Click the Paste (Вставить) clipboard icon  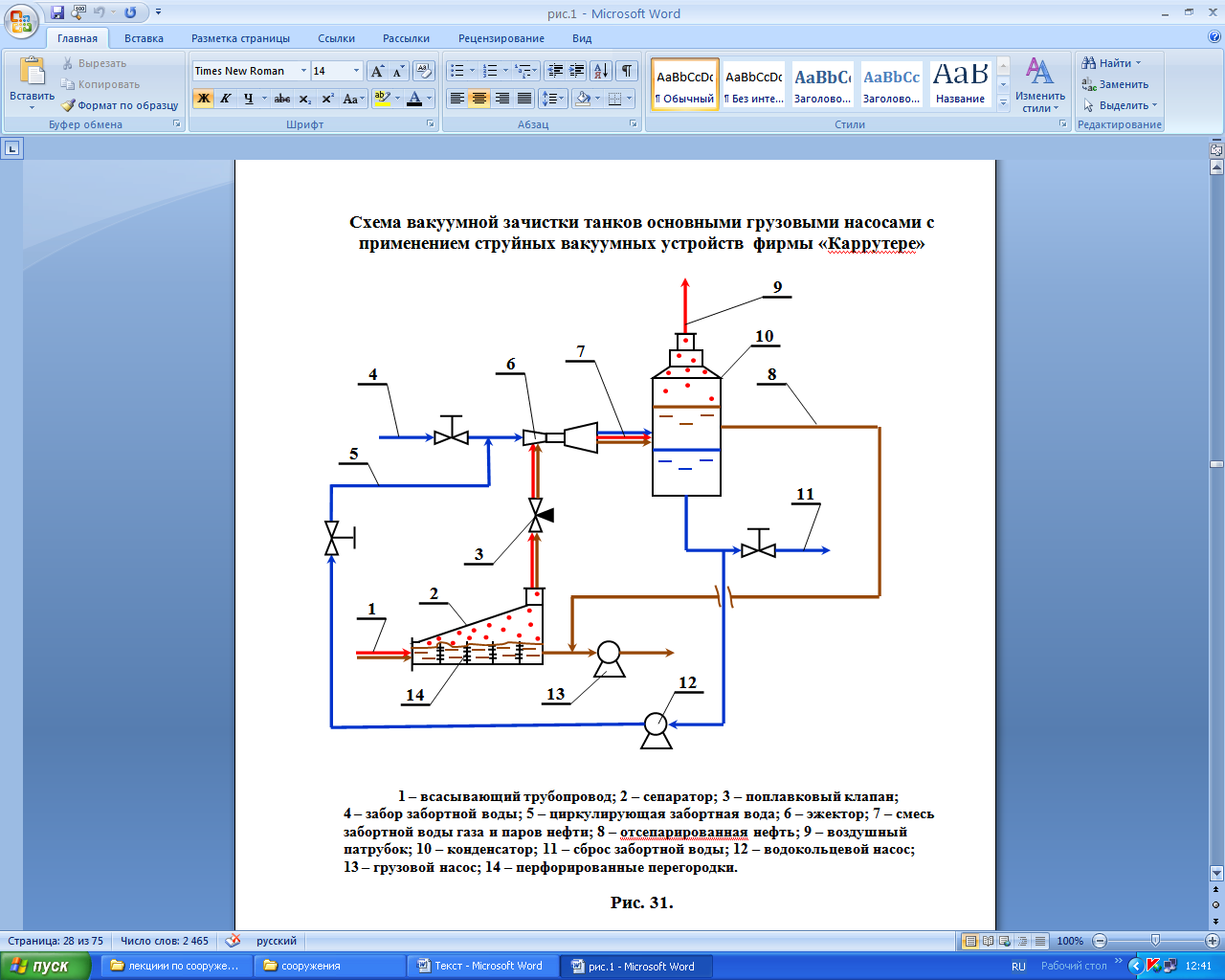(32, 73)
